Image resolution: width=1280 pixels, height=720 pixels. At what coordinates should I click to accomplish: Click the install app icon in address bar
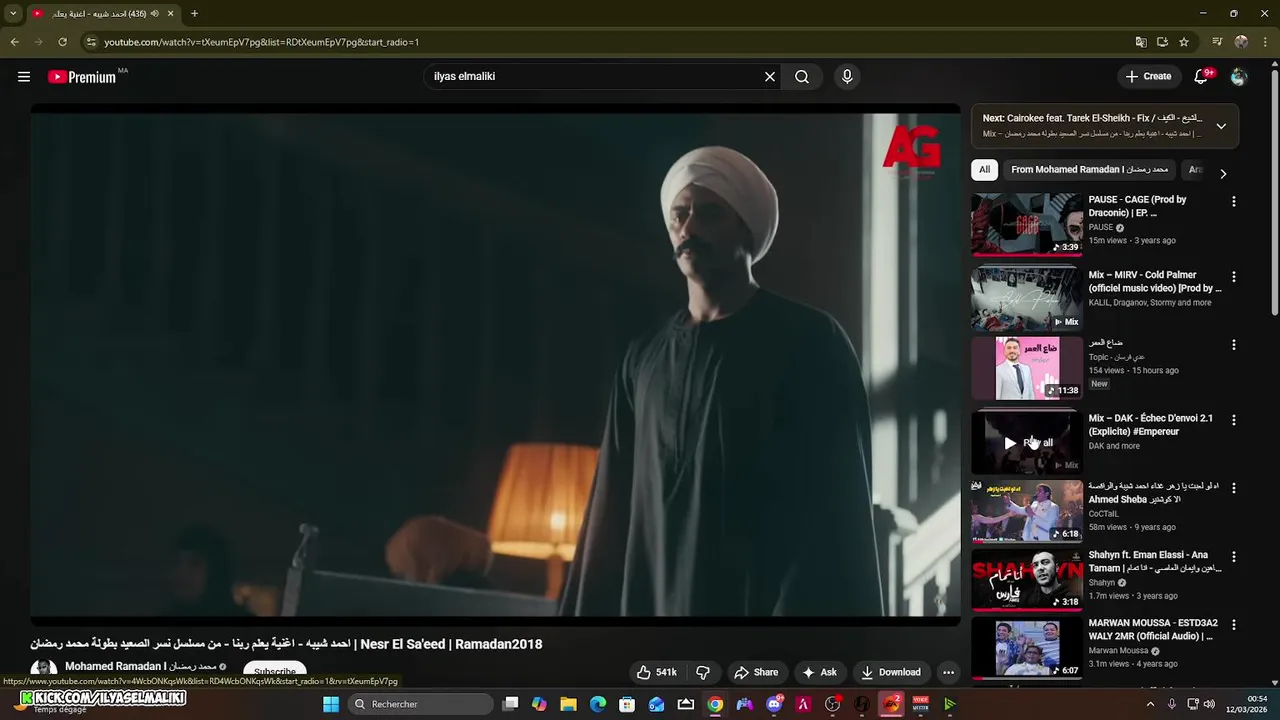(x=1162, y=42)
